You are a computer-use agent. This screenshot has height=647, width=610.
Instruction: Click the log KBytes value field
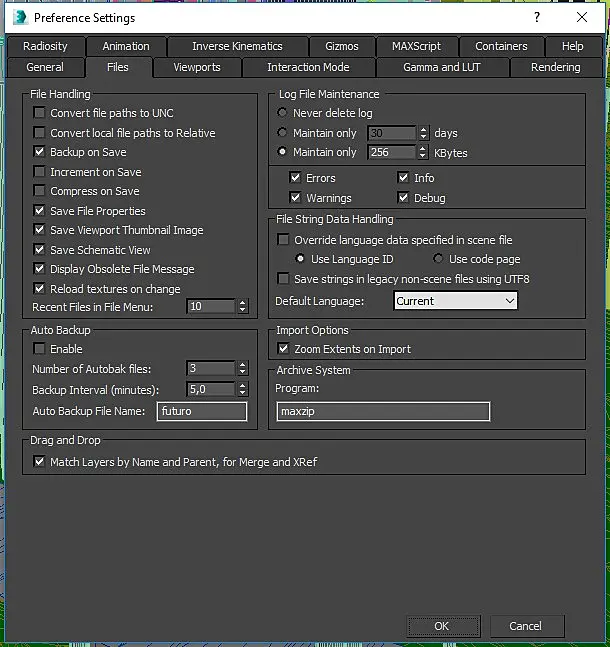[392, 152]
